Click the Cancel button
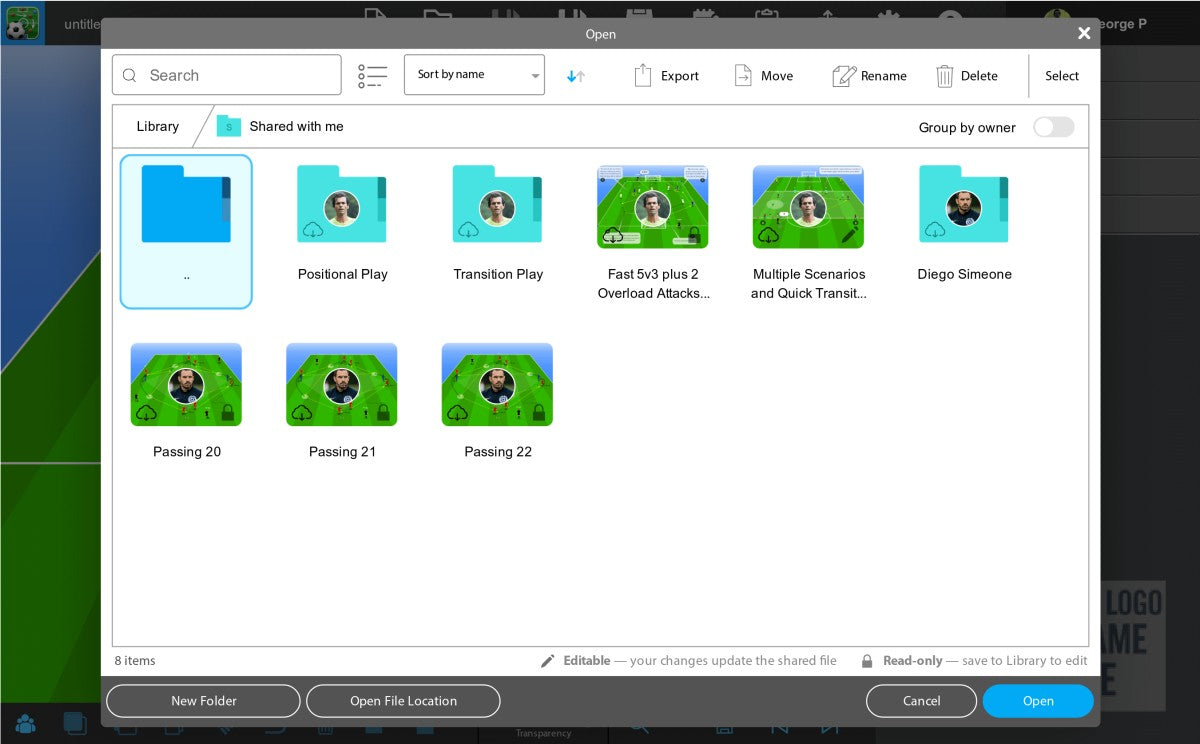The width and height of the screenshot is (1200, 744). click(921, 701)
